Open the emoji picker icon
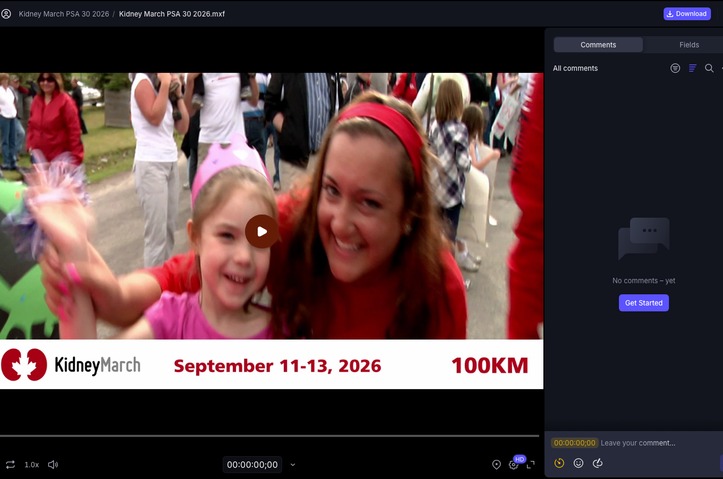723x479 pixels. coord(578,463)
